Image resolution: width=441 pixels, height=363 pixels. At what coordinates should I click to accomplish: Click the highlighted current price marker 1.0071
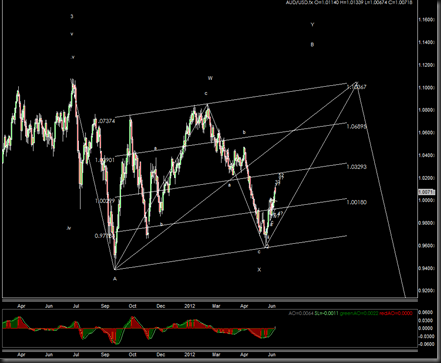(x=426, y=192)
